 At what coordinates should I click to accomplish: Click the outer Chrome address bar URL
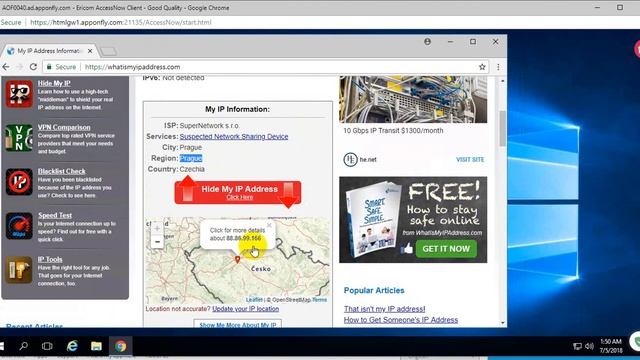pos(121,22)
